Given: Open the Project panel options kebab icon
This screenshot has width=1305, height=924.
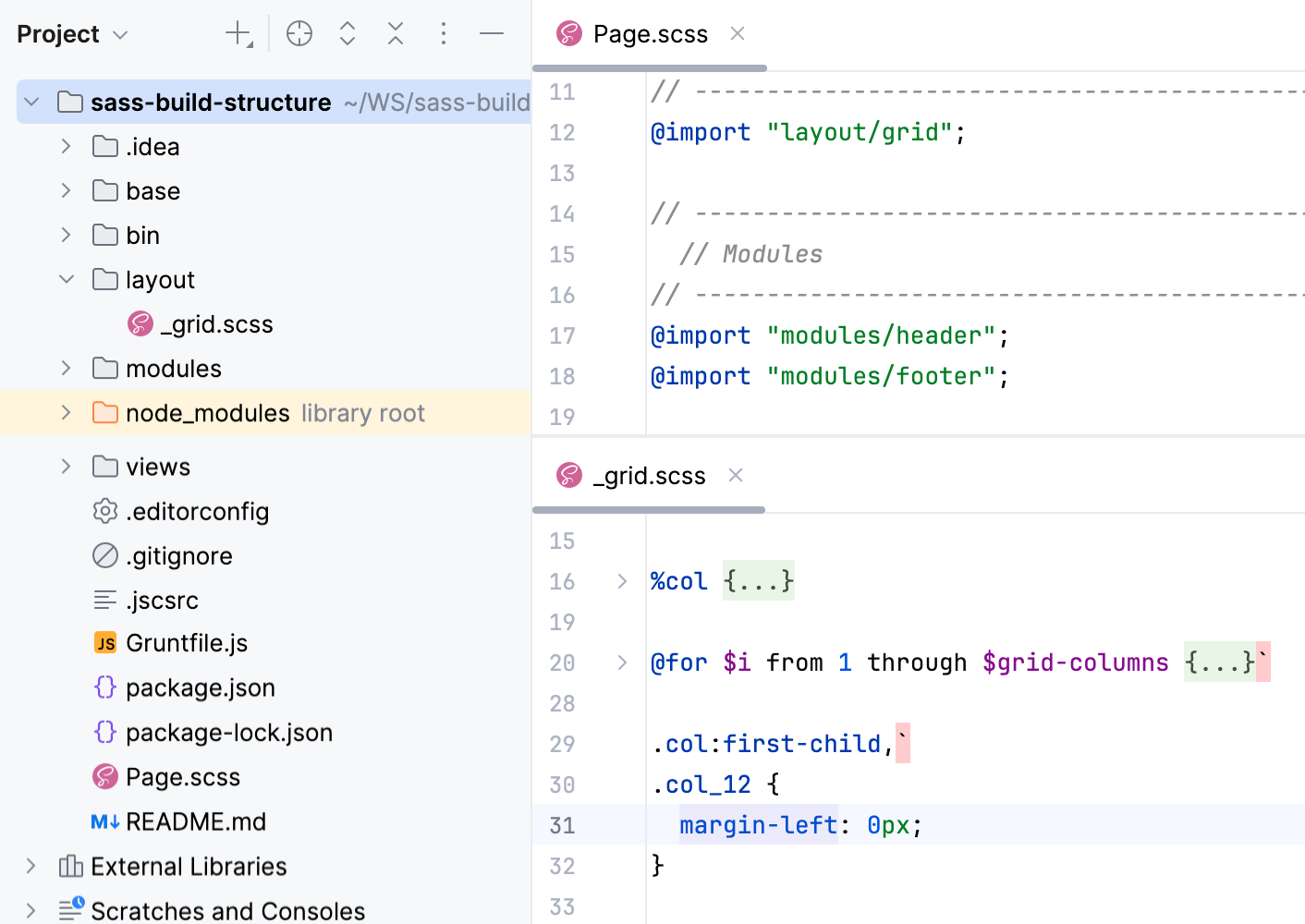Looking at the screenshot, I should pos(444,33).
